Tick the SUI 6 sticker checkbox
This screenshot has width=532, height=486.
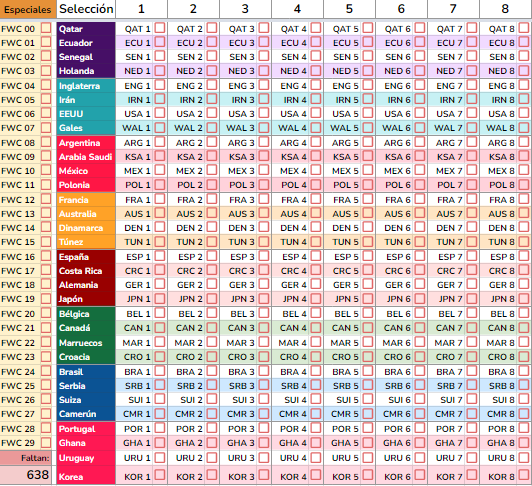[x=420, y=399]
